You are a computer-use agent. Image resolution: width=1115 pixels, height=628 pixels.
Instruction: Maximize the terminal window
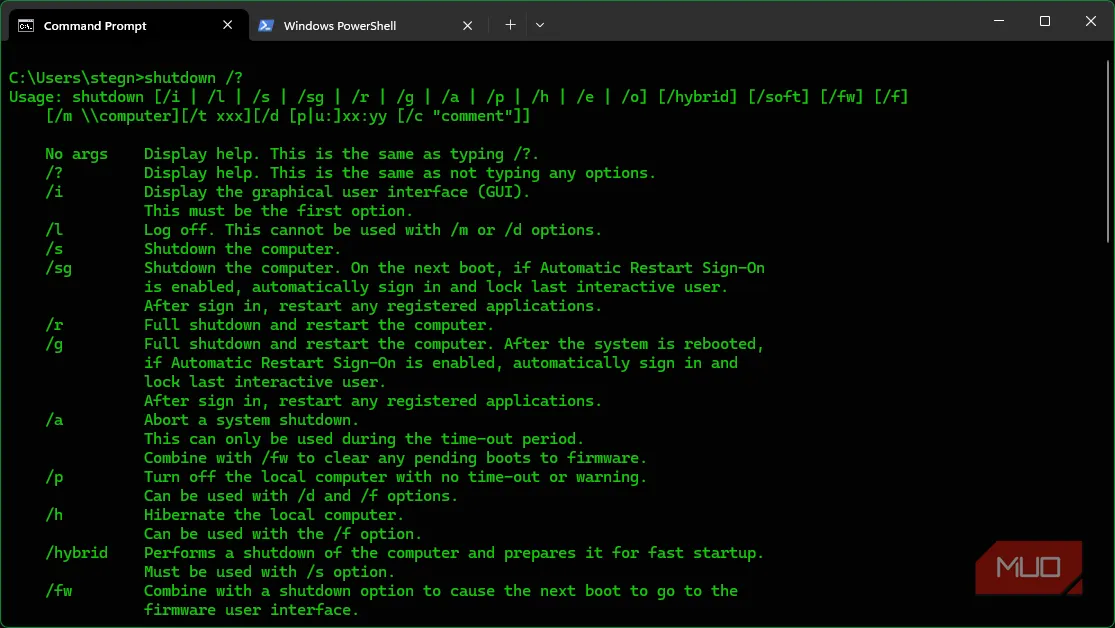(x=1044, y=21)
